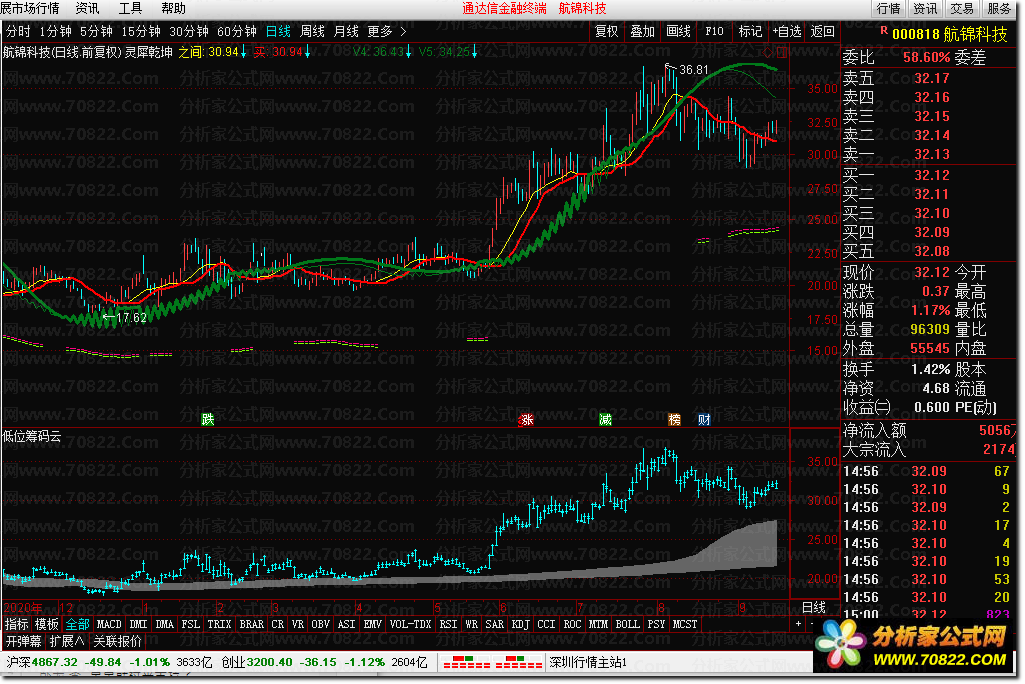Open F10 company information

pos(714,31)
